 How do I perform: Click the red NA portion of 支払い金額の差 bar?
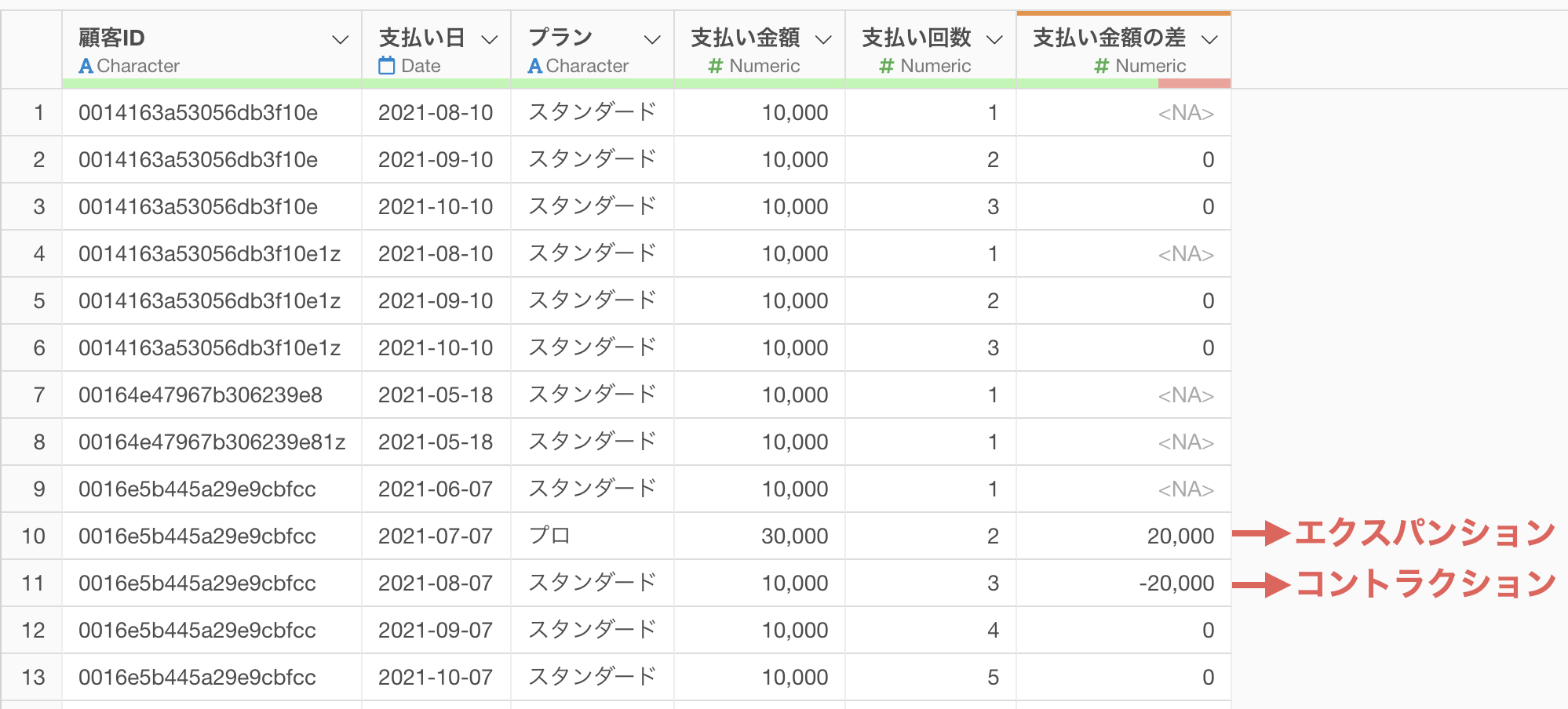1194,83
